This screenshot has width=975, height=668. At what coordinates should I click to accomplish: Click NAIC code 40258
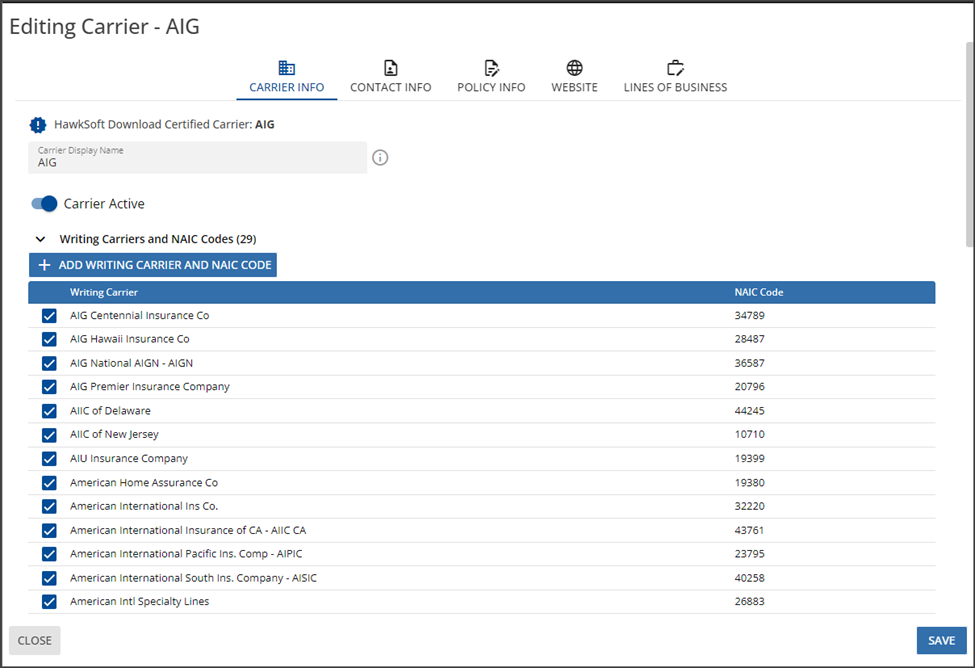(749, 578)
